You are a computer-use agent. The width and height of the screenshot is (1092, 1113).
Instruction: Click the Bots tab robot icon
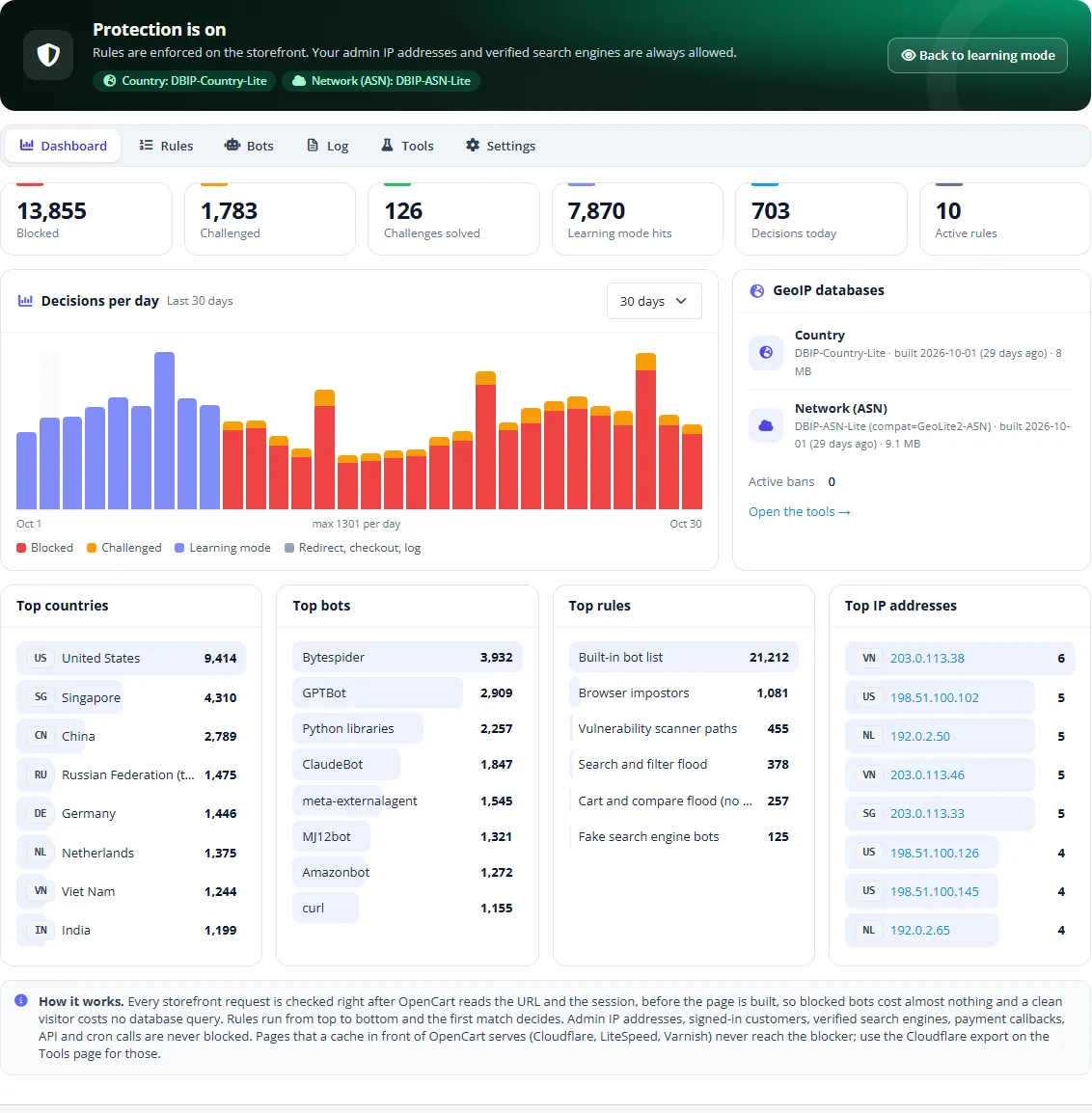click(x=232, y=146)
